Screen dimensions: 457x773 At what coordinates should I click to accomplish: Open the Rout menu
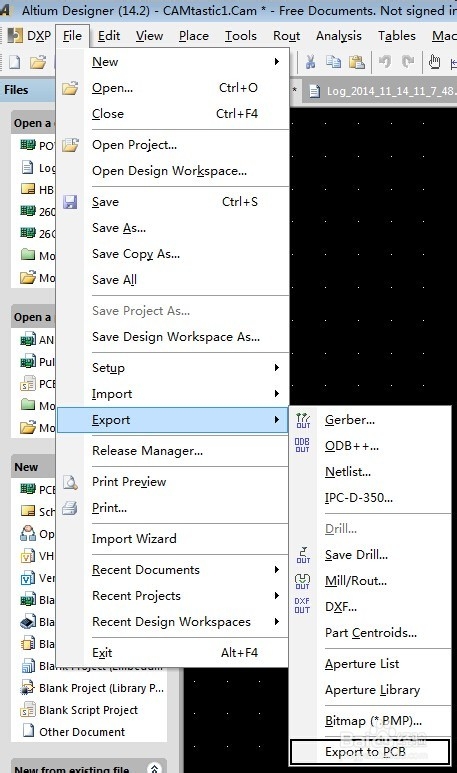[x=286, y=36]
